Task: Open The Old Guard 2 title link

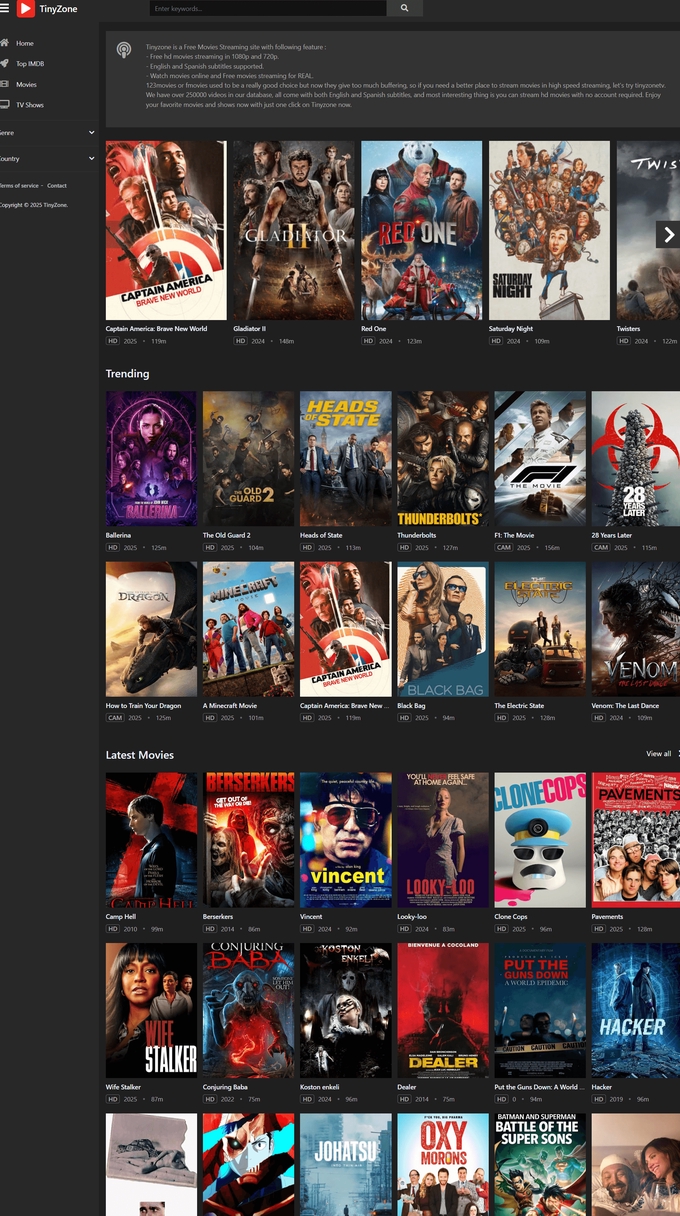Action: (226, 535)
